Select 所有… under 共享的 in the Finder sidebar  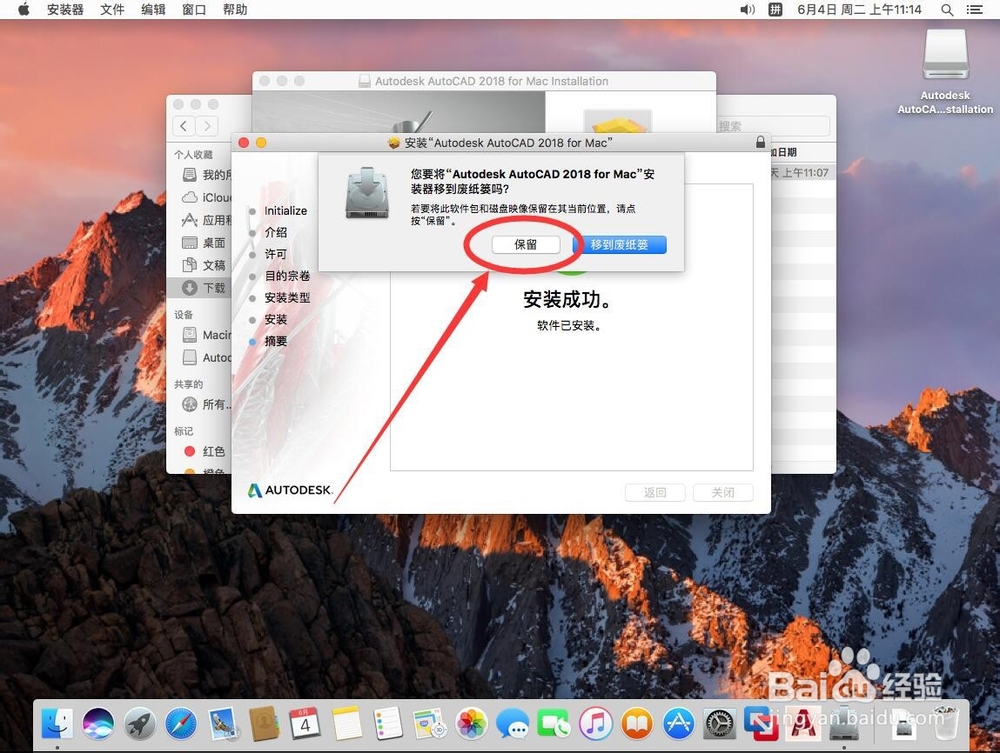click(200, 404)
